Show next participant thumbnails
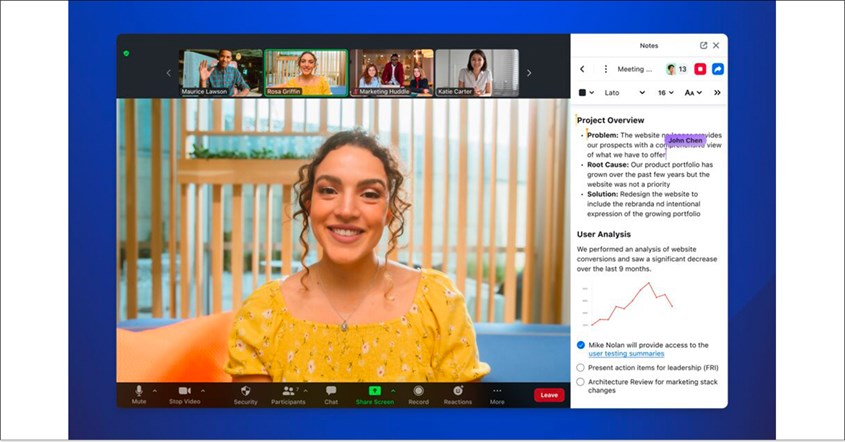The image size is (845, 442). (x=529, y=73)
